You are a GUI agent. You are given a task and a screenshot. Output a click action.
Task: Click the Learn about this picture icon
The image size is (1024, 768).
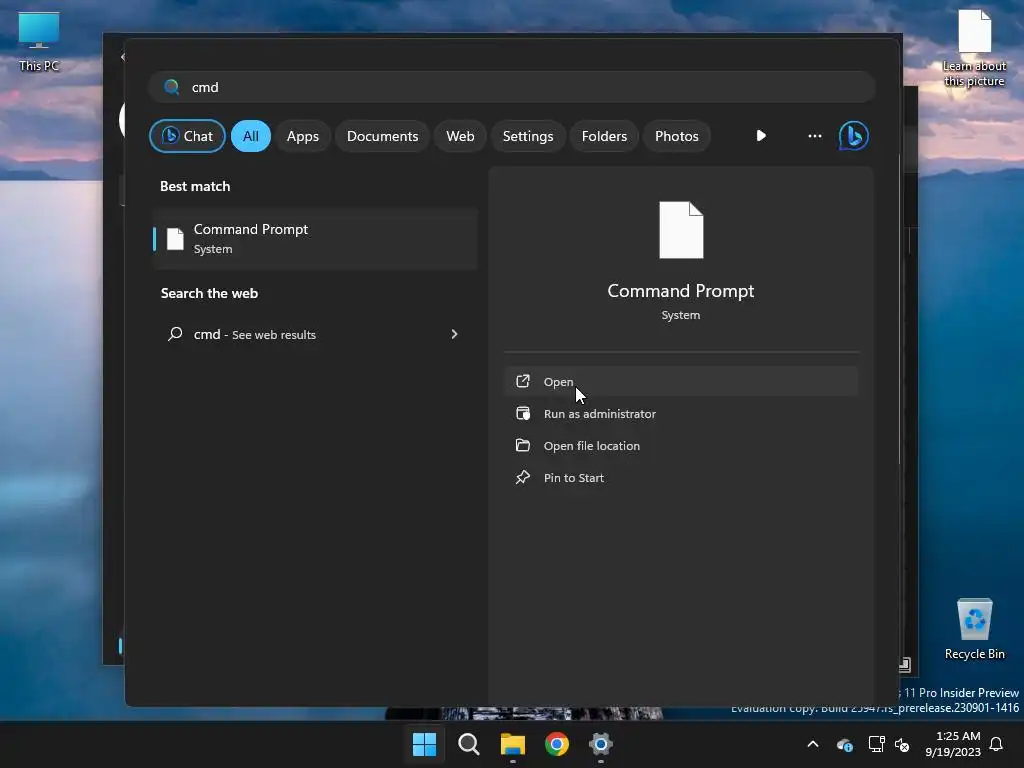(974, 49)
